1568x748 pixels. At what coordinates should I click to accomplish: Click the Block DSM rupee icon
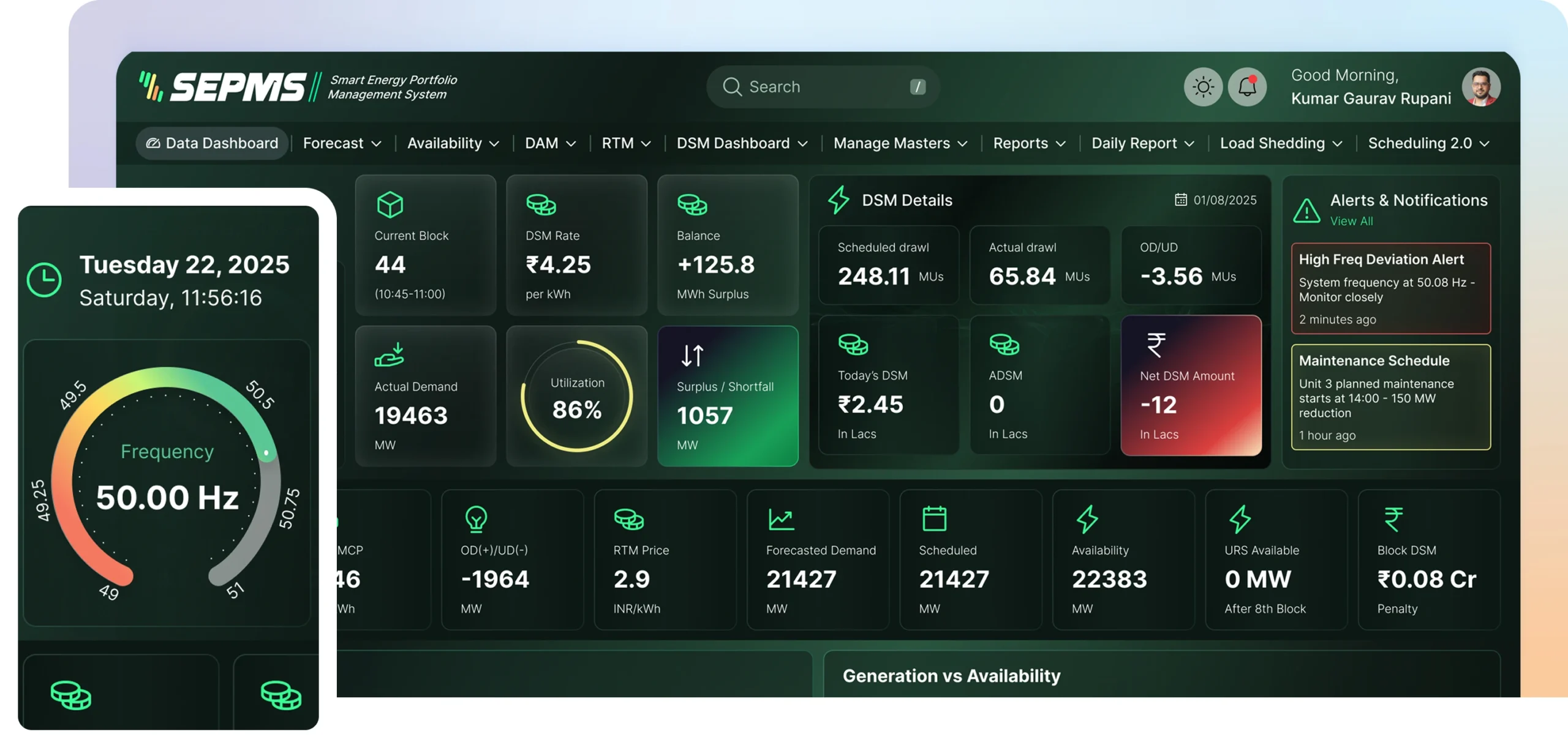(x=1393, y=519)
